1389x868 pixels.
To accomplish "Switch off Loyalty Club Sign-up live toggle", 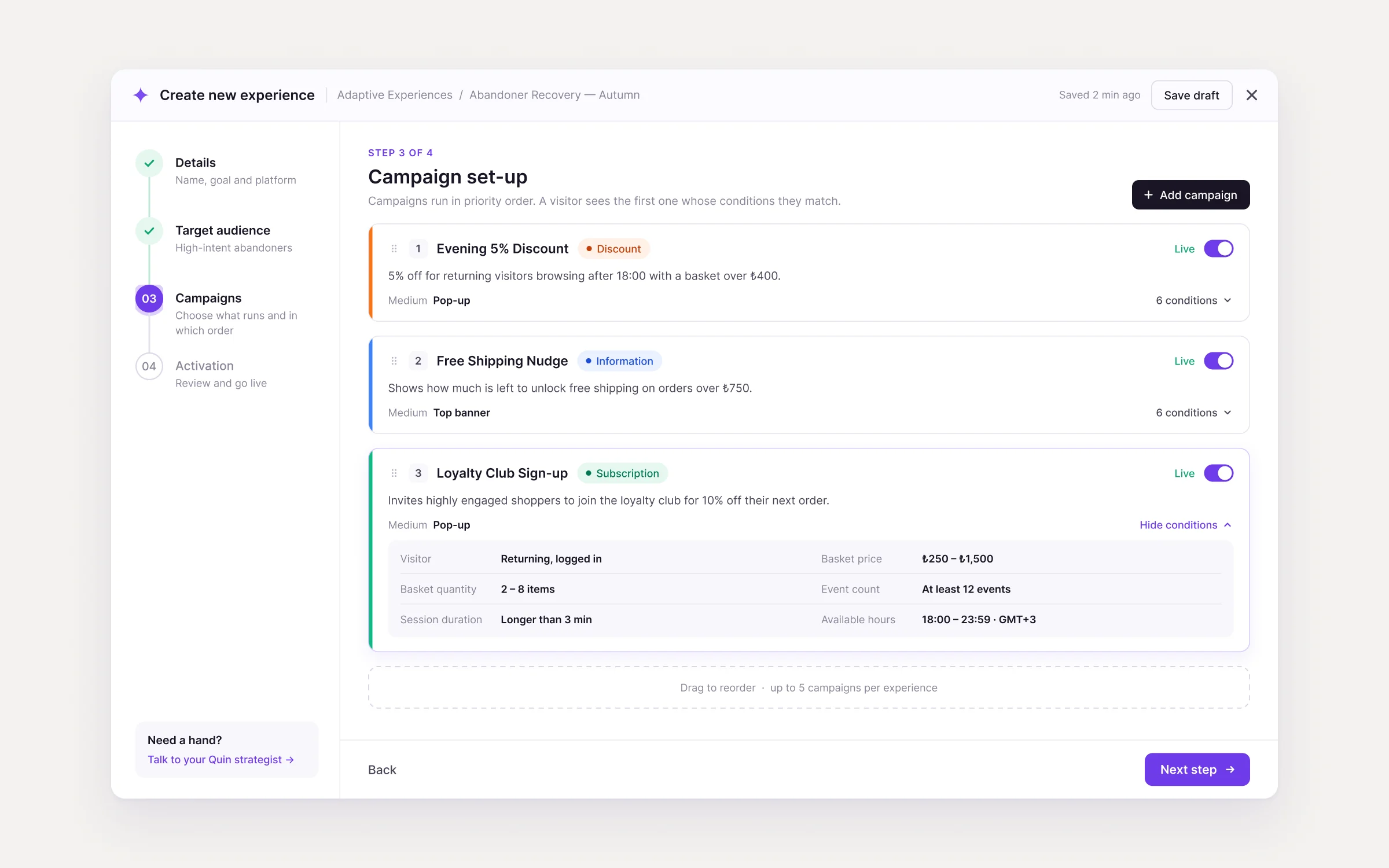I will 1219,473.
